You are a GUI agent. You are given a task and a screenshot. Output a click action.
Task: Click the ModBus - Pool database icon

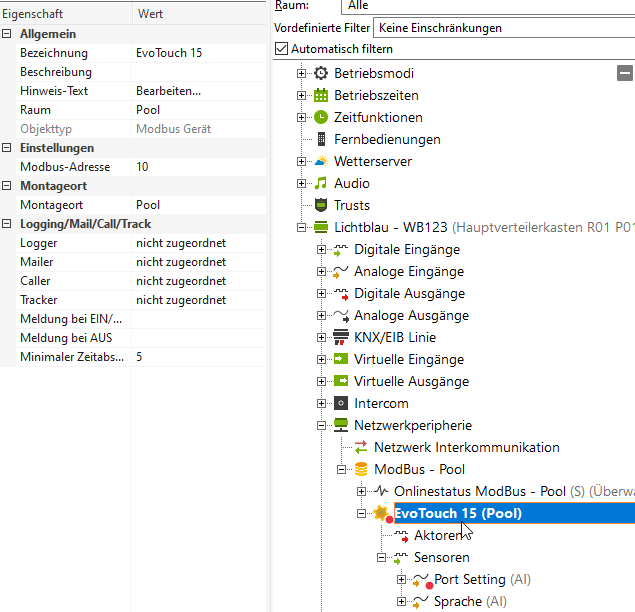pyautogui.click(x=361, y=469)
